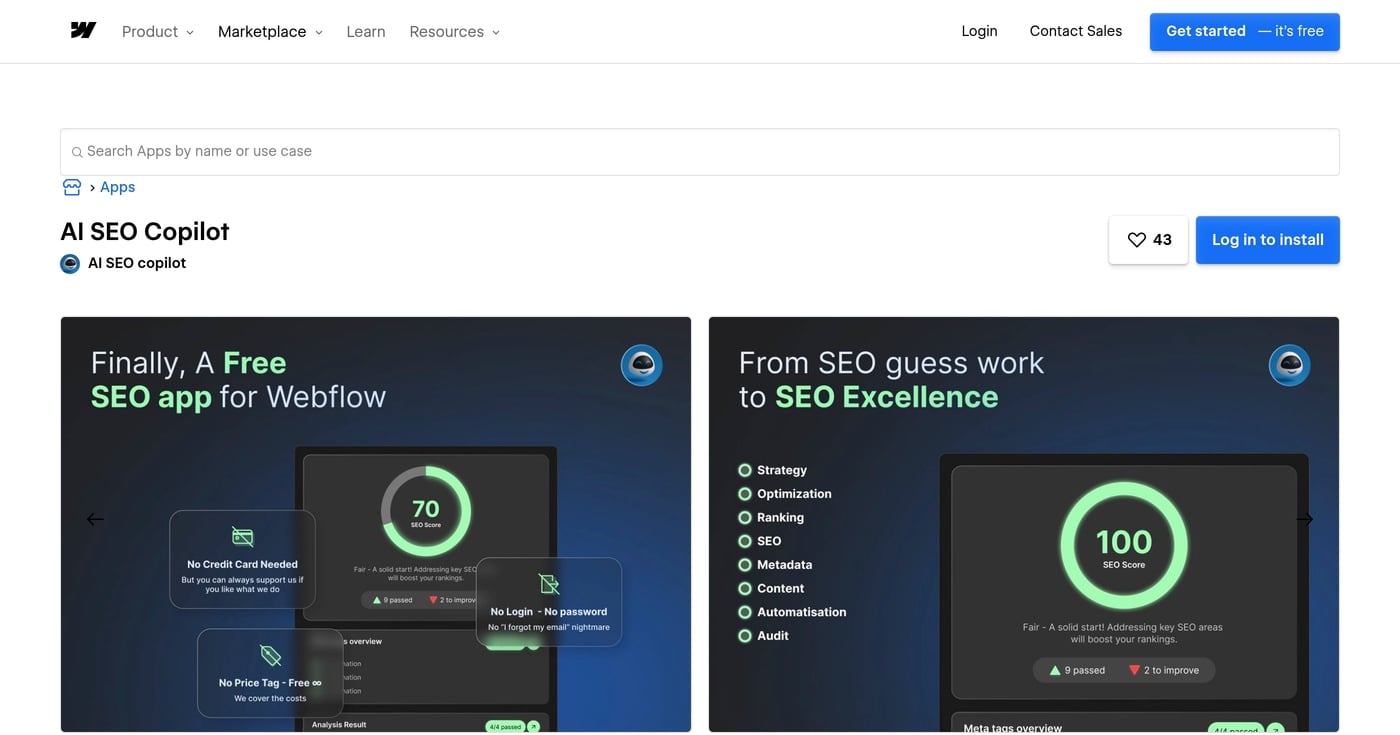1400x735 pixels.
Task: Like the app with the heart button
Action: pyautogui.click(x=1148, y=240)
